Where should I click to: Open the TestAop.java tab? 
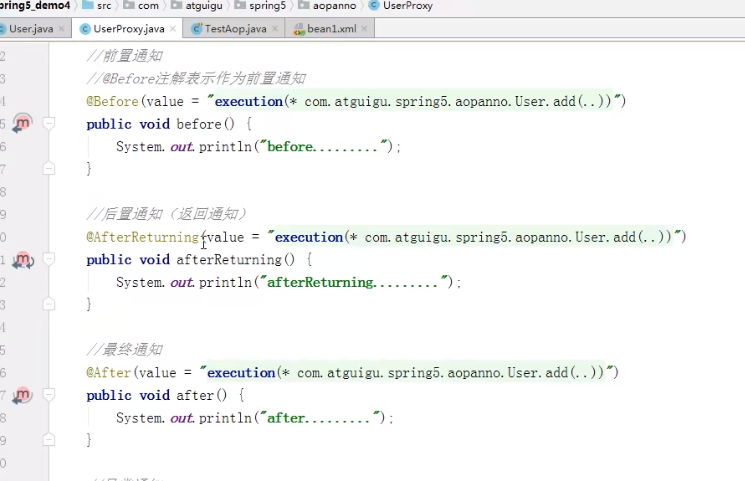(x=235, y=29)
